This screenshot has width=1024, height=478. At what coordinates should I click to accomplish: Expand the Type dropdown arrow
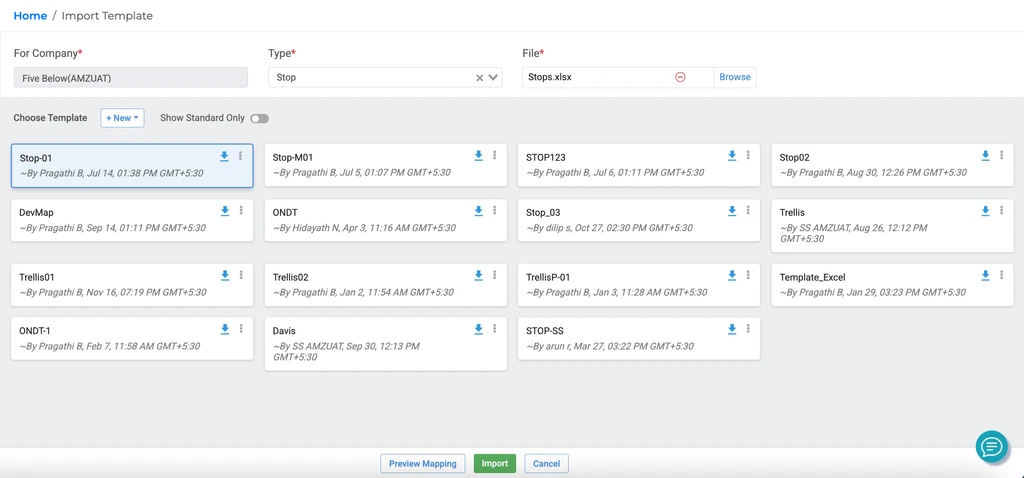click(493, 77)
